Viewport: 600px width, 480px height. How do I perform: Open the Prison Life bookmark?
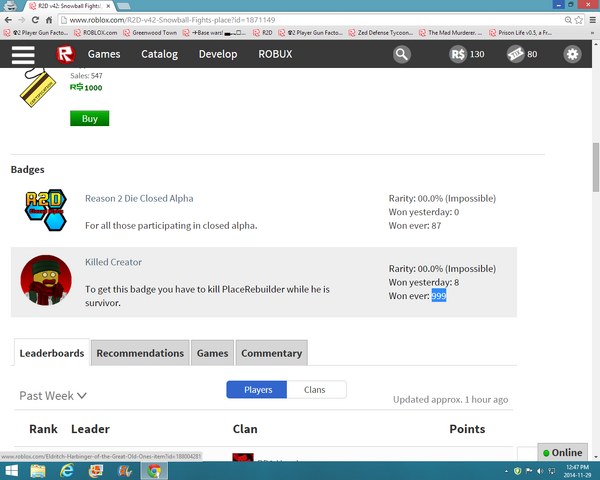click(x=520, y=33)
